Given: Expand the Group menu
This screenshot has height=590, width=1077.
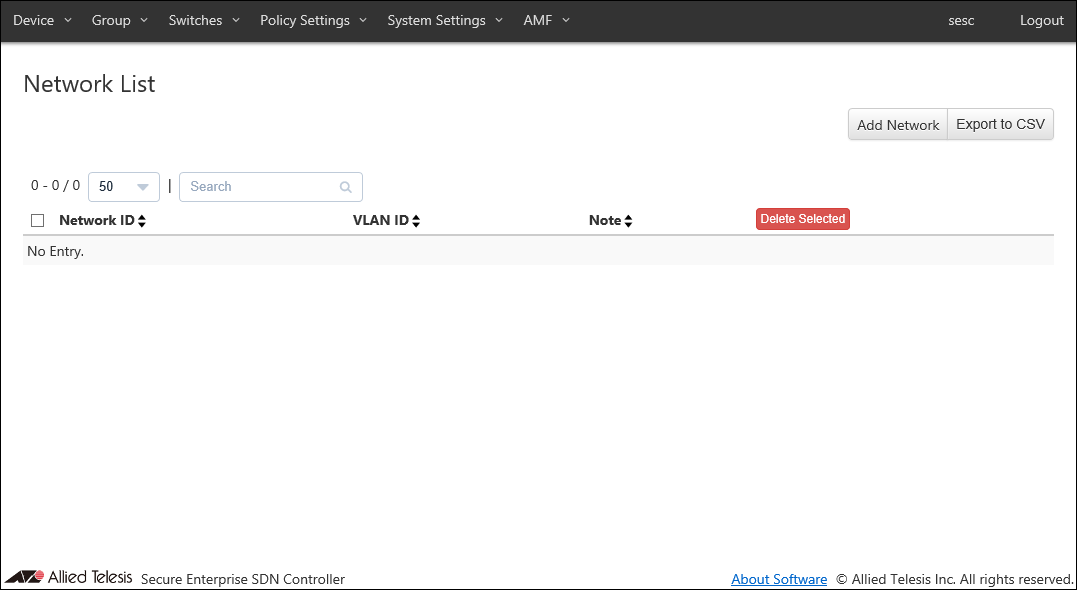Looking at the screenshot, I should tap(119, 21).
